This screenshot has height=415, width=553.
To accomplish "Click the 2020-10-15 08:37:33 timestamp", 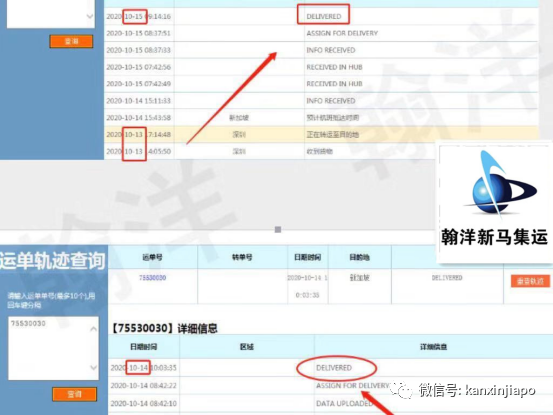I will (139, 50).
